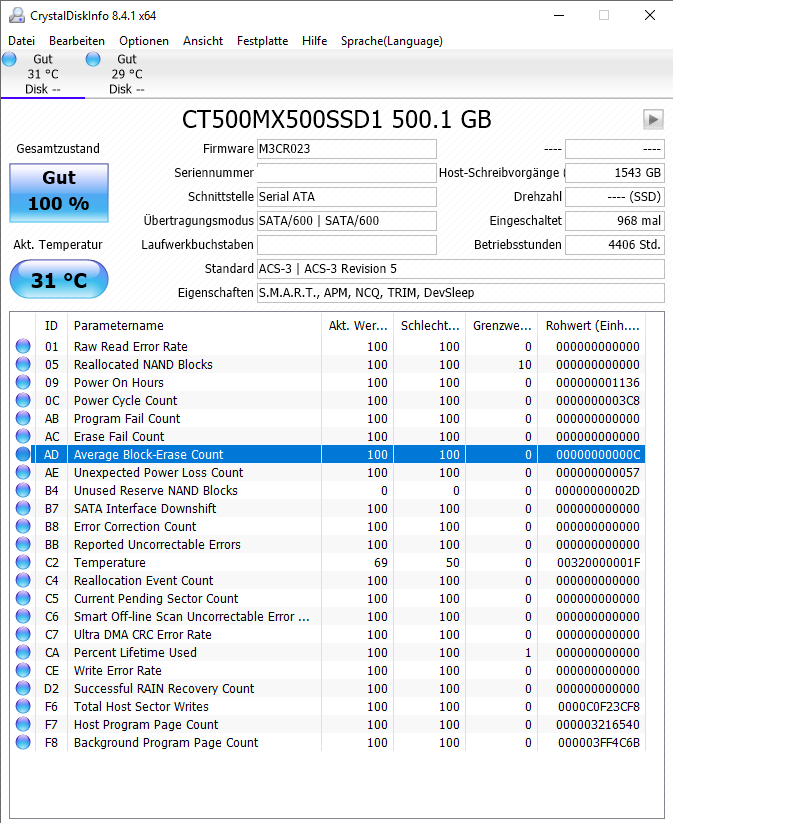Click the Schnittstelle field Serial ATA
Viewport: 800px width, 823px height.
pos(346,197)
